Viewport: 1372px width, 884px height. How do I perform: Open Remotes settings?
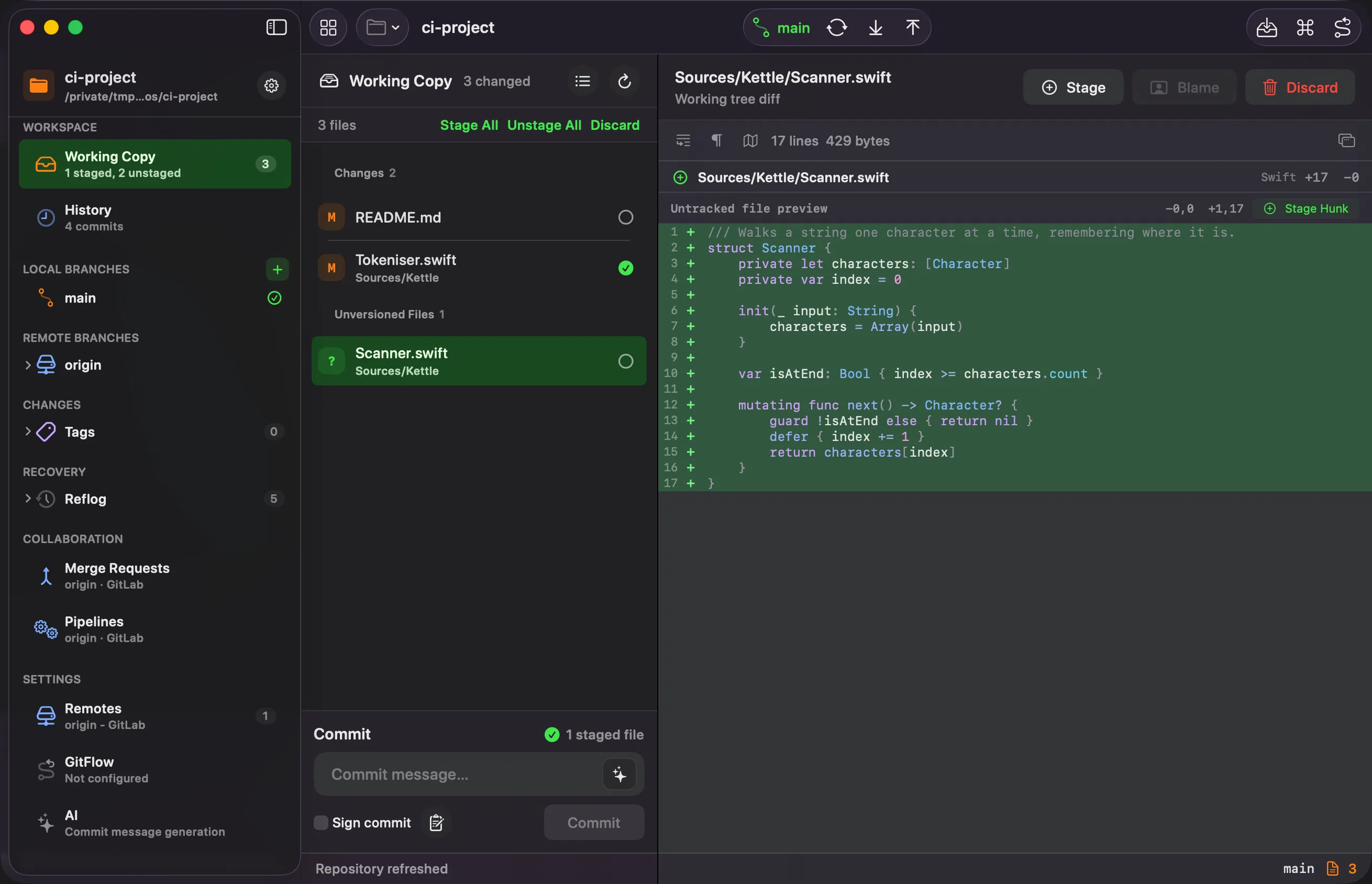pyautogui.click(x=155, y=716)
